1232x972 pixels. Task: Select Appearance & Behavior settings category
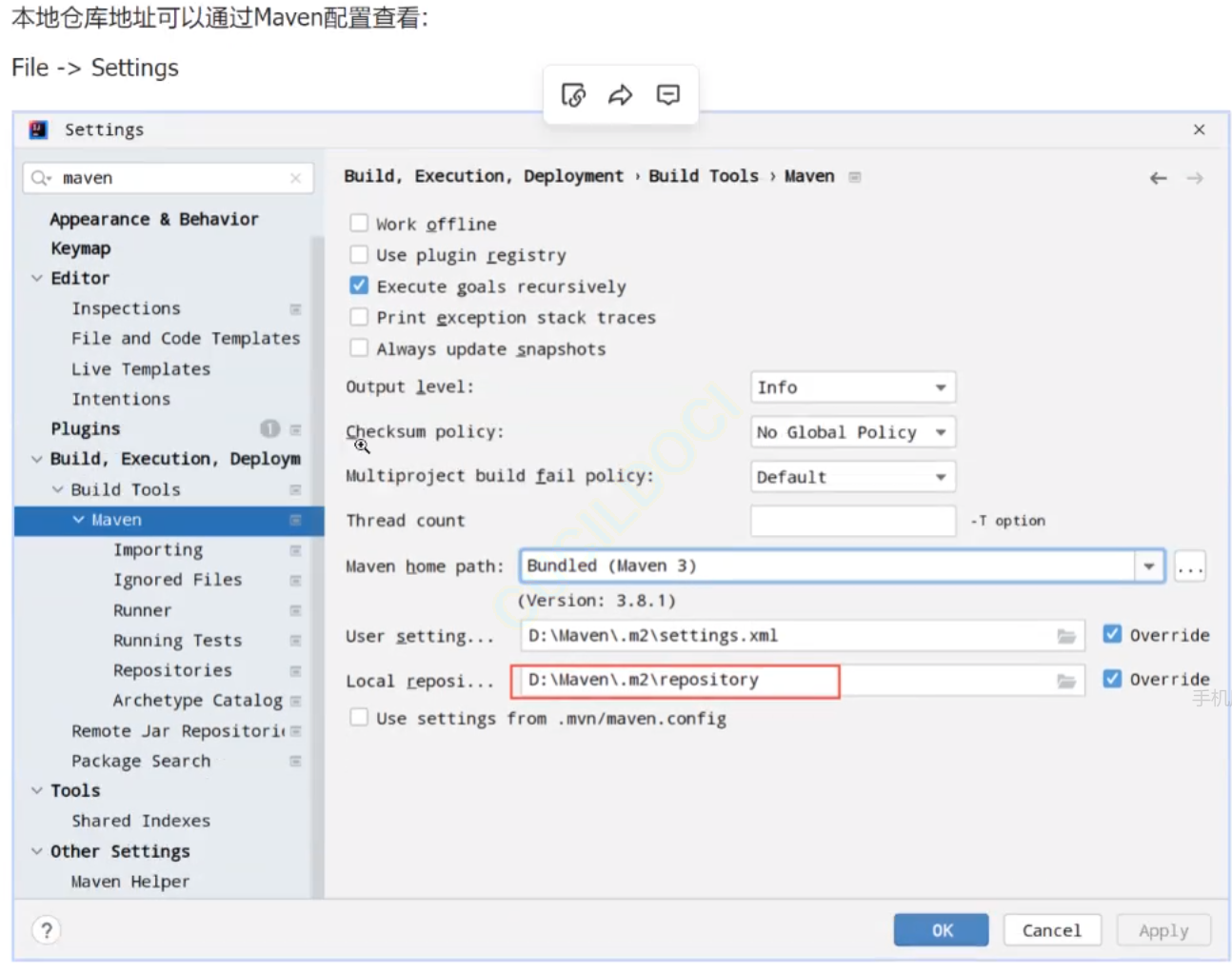coord(154,219)
